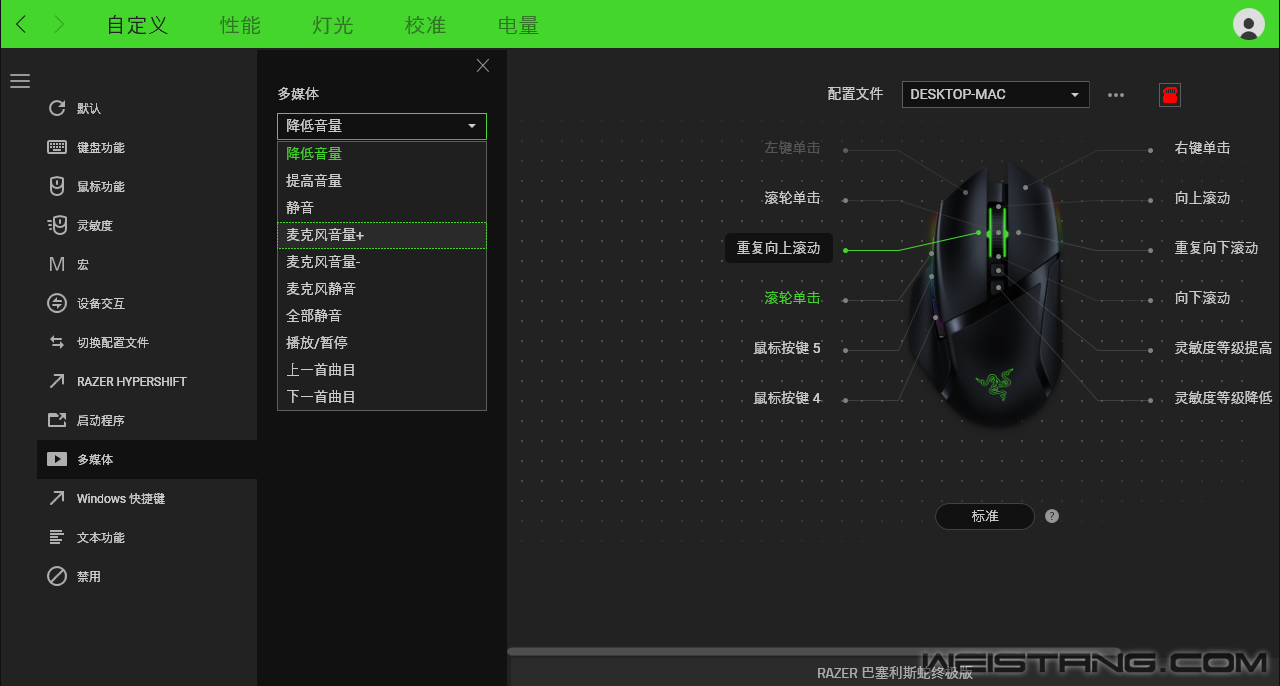Viewport: 1280px width, 686px height.
Task: Click the 重复向上滚动 button label
Action: click(778, 248)
